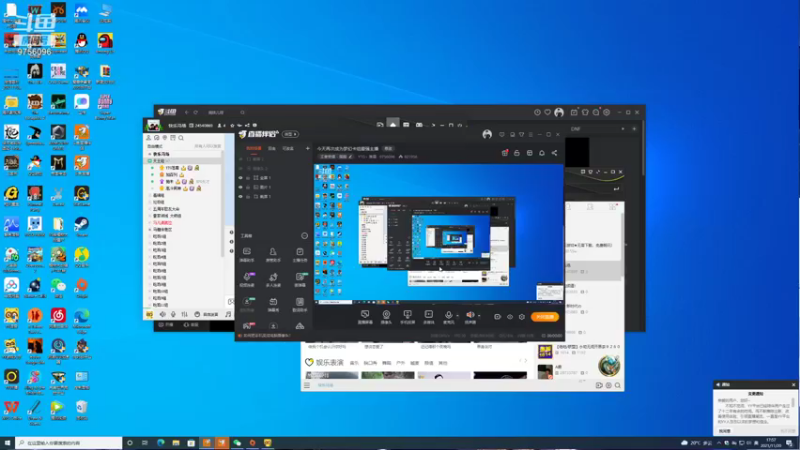Click contacts person icon in YY channel window
The width and height of the screenshot is (800, 450).
tap(148, 138)
